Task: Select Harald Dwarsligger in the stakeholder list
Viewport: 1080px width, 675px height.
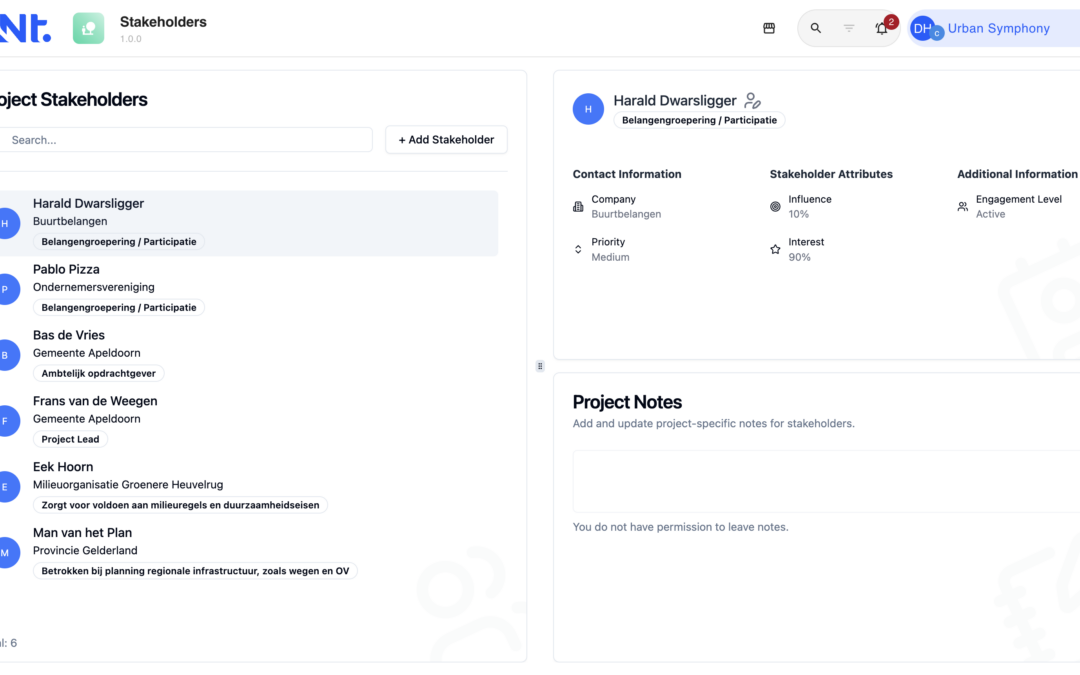Action: pyautogui.click(x=249, y=223)
